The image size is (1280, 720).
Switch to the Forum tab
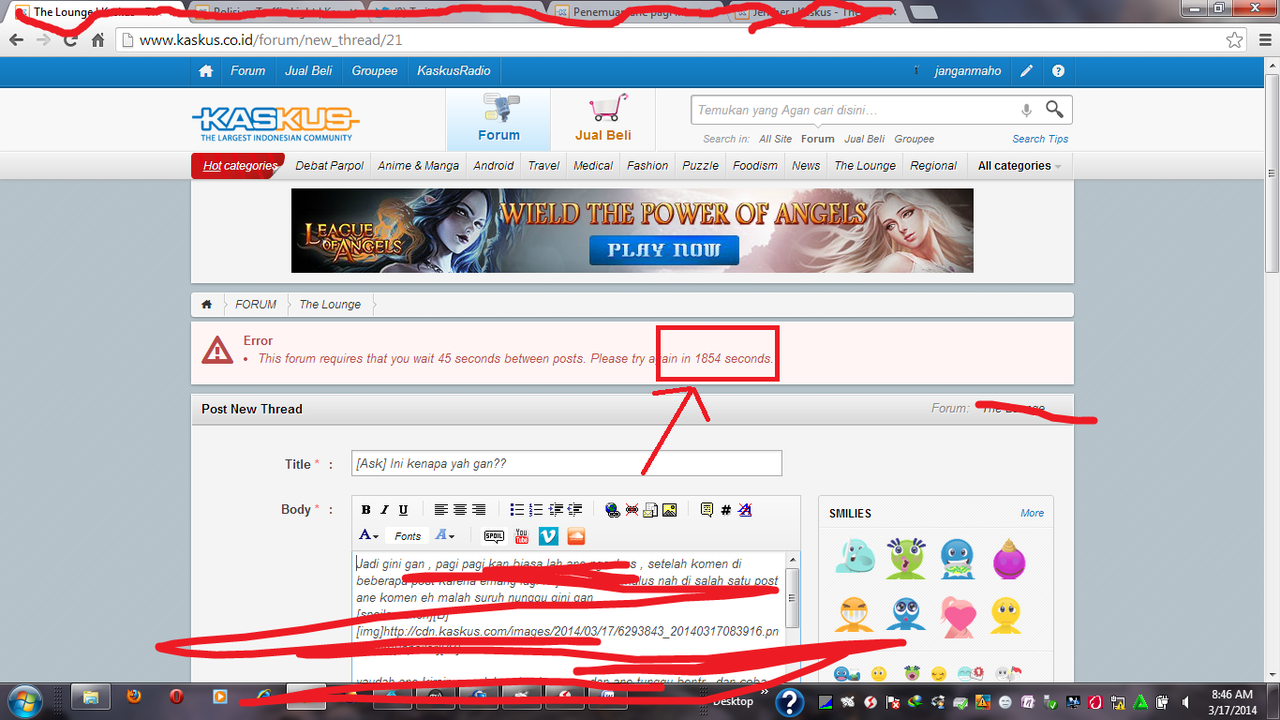click(x=498, y=119)
